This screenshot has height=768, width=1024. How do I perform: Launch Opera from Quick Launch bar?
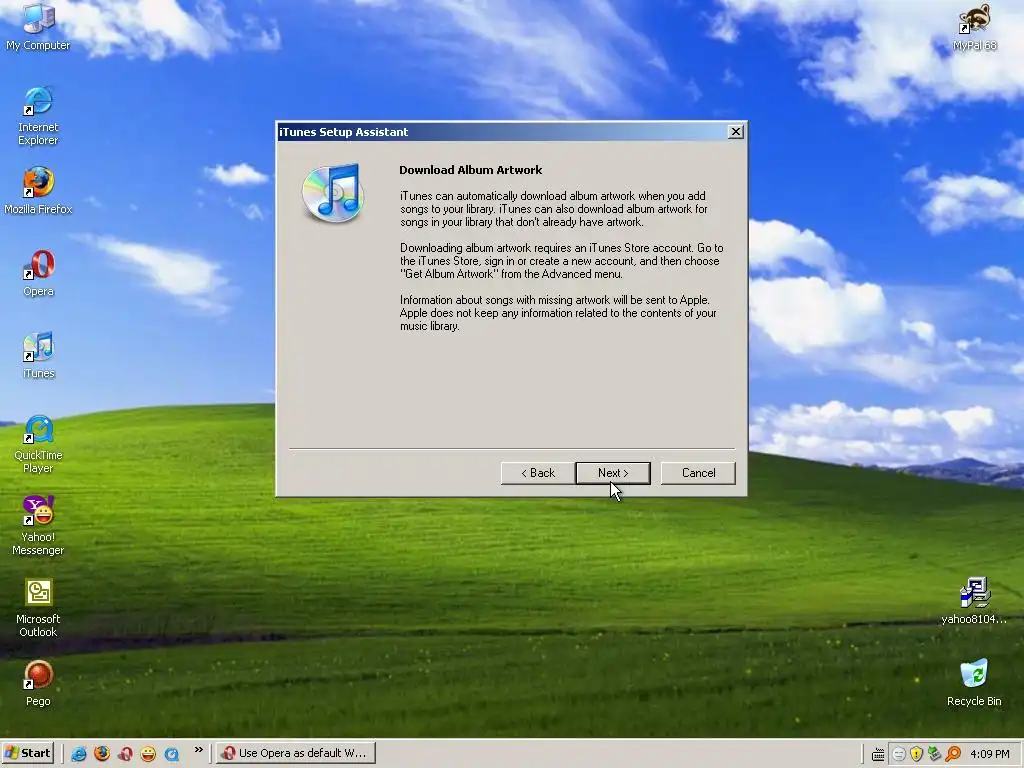(x=125, y=754)
